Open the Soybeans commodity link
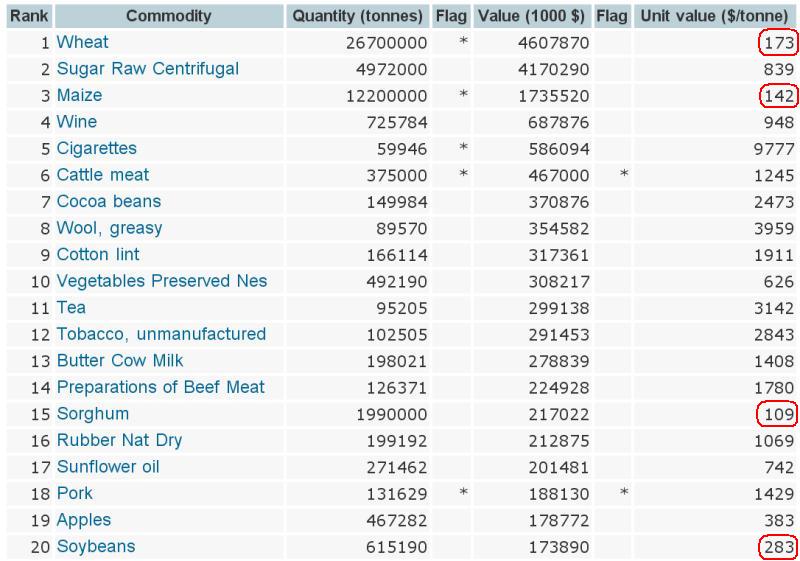The height and width of the screenshot is (561, 800). pyautogui.click(x=95, y=546)
